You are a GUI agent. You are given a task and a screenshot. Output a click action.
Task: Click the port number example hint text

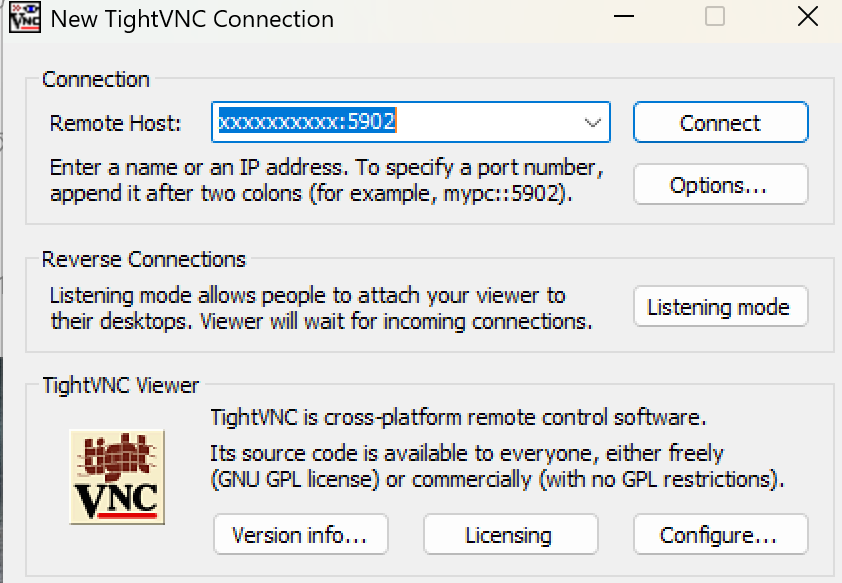[326, 180]
